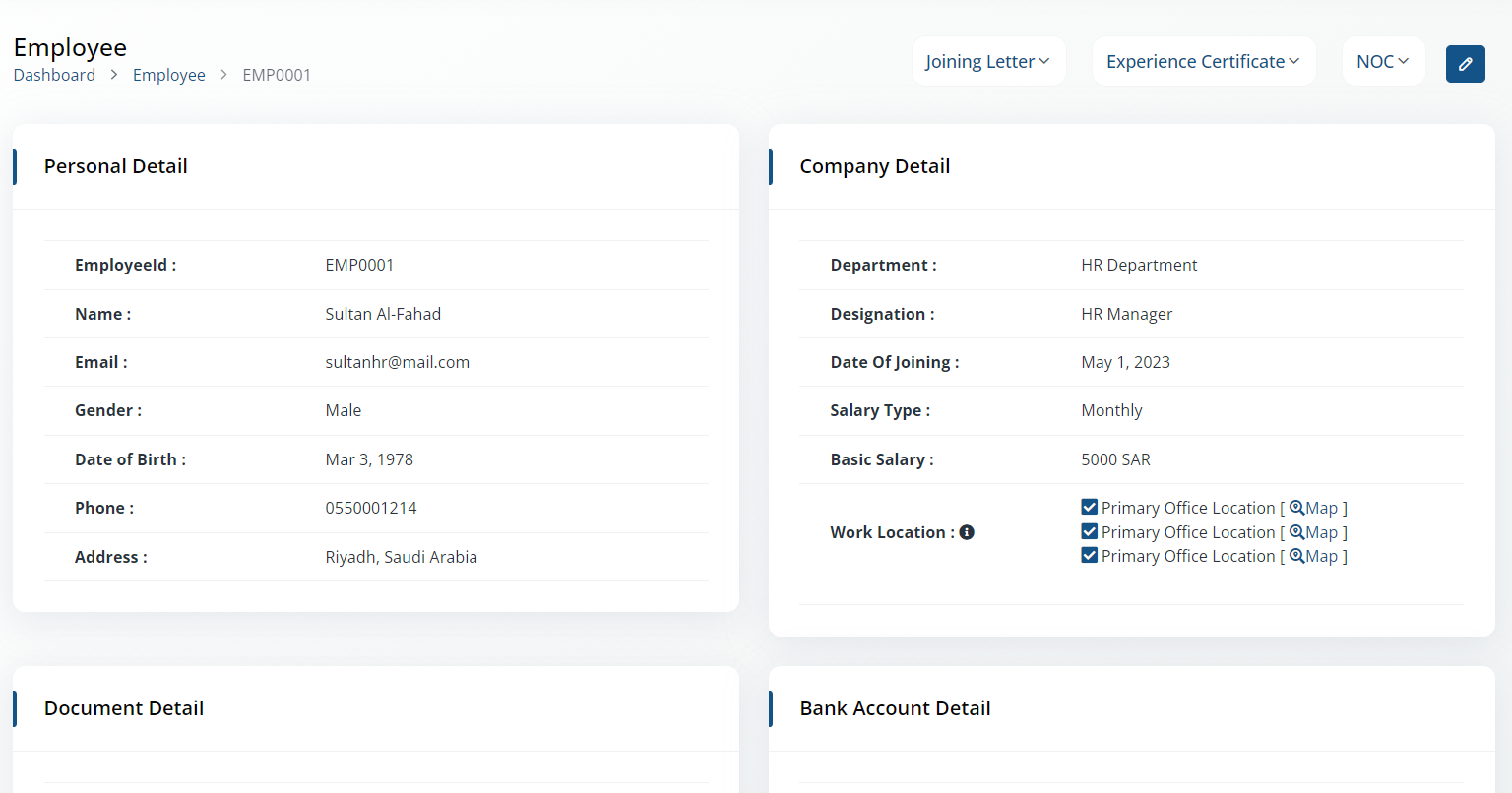Uncheck the second Primary Office Location checkbox
The width and height of the screenshot is (1512, 793).
(x=1089, y=531)
